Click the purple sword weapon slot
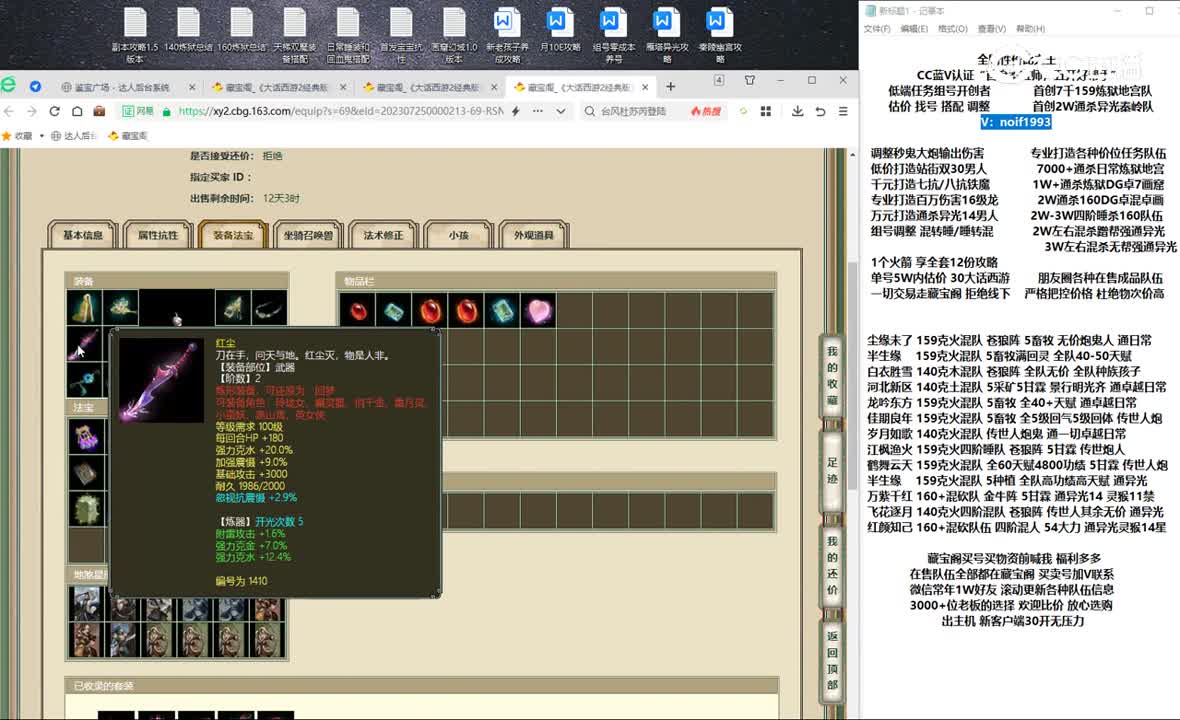 click(84, 344)
